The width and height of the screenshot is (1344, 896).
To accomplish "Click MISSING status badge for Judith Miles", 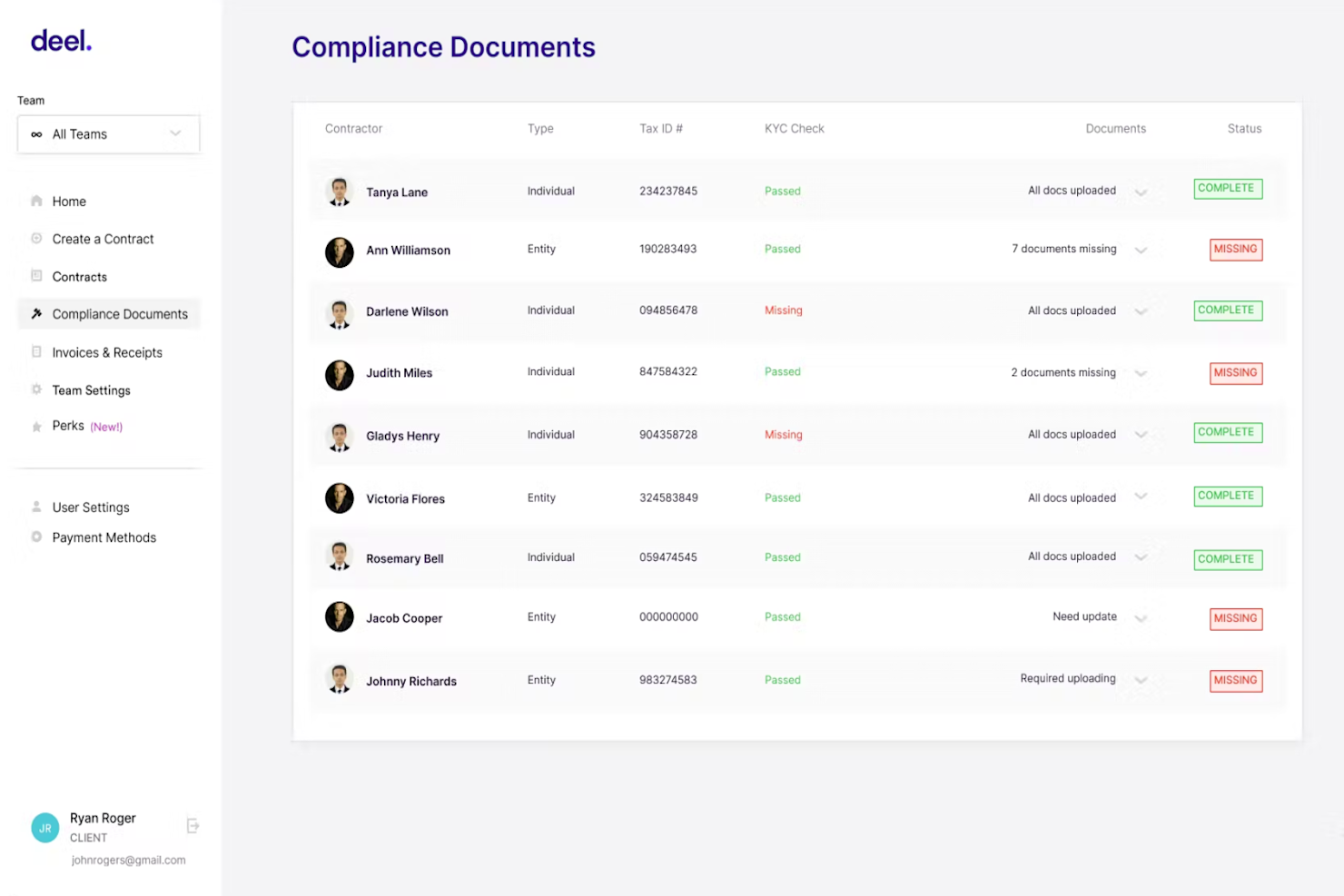I will click(1236, 373).
